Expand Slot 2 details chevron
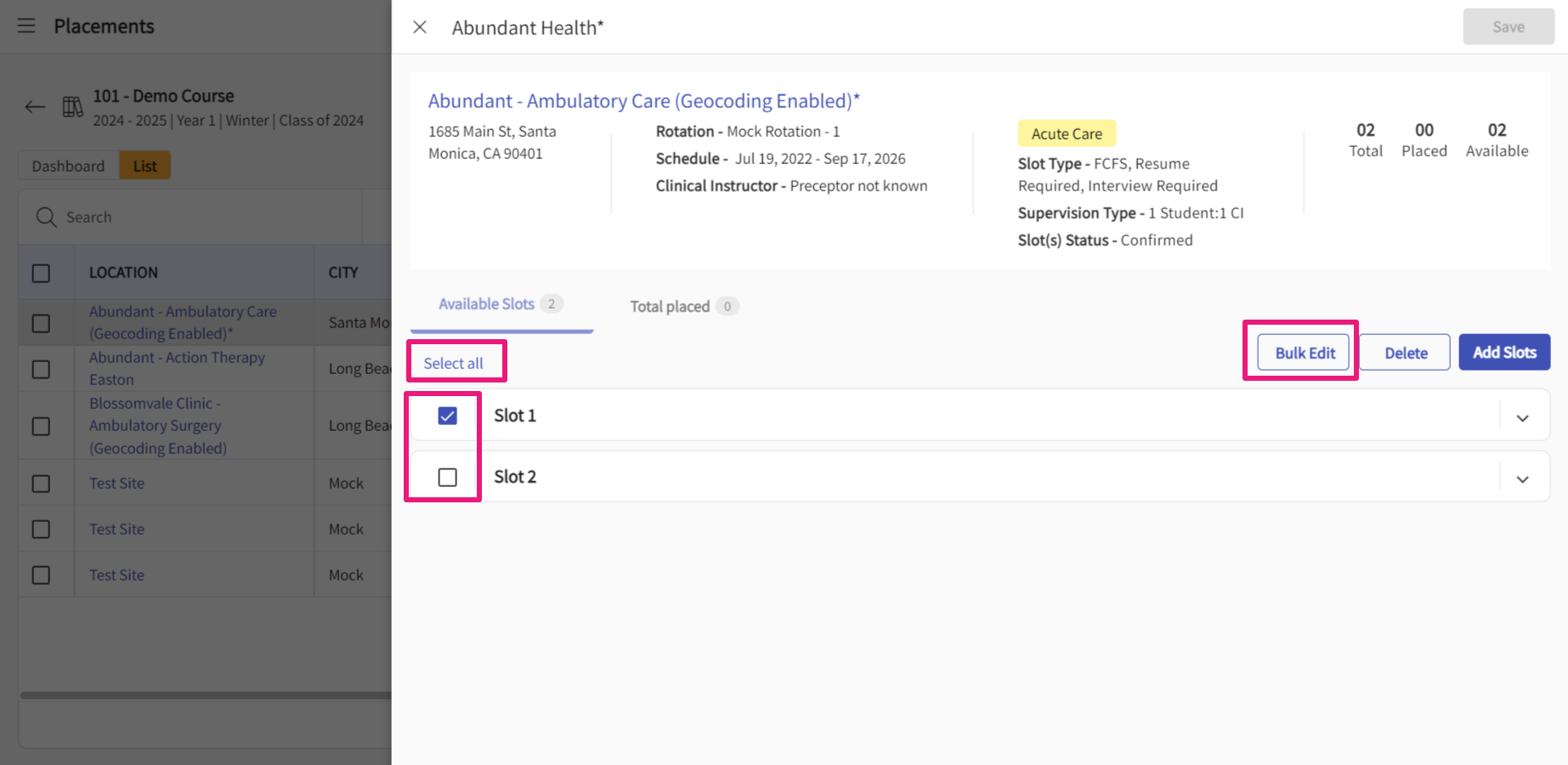Image resolution: width=1568 pixels, height=765 pixels. tap(1522, 479)
